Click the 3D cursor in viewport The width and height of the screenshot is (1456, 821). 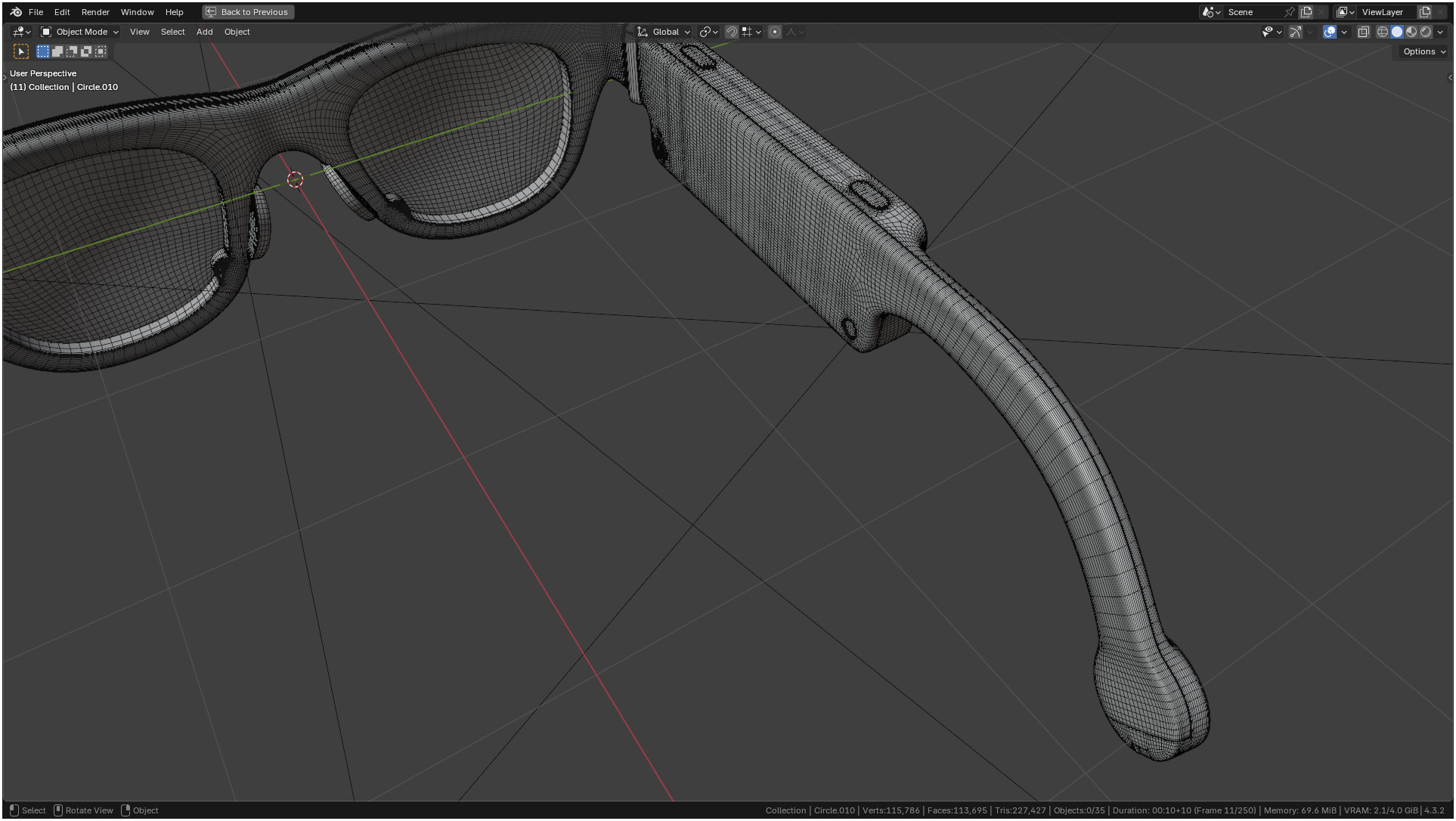click(295, 179)
